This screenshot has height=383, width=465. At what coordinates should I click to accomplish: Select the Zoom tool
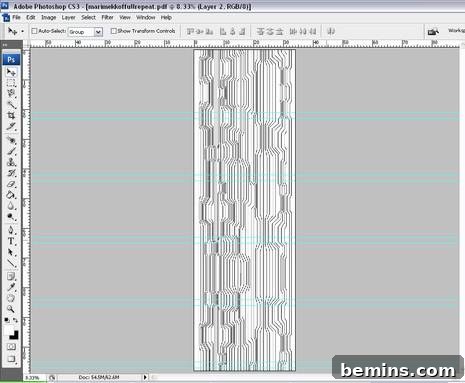click(11, 309)
